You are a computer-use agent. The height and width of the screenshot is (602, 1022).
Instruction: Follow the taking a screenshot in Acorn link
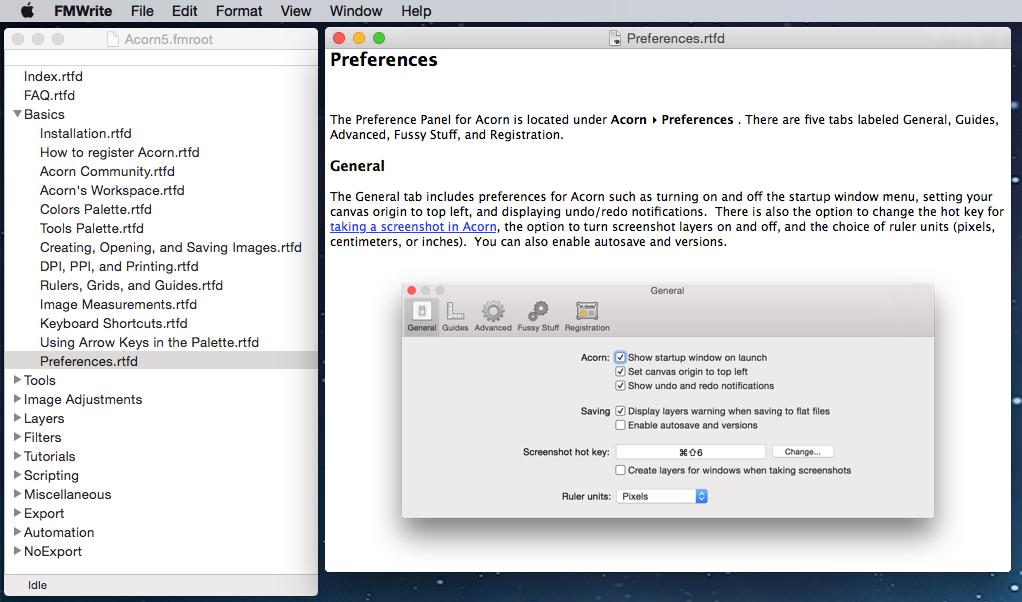tap(413, 227)
